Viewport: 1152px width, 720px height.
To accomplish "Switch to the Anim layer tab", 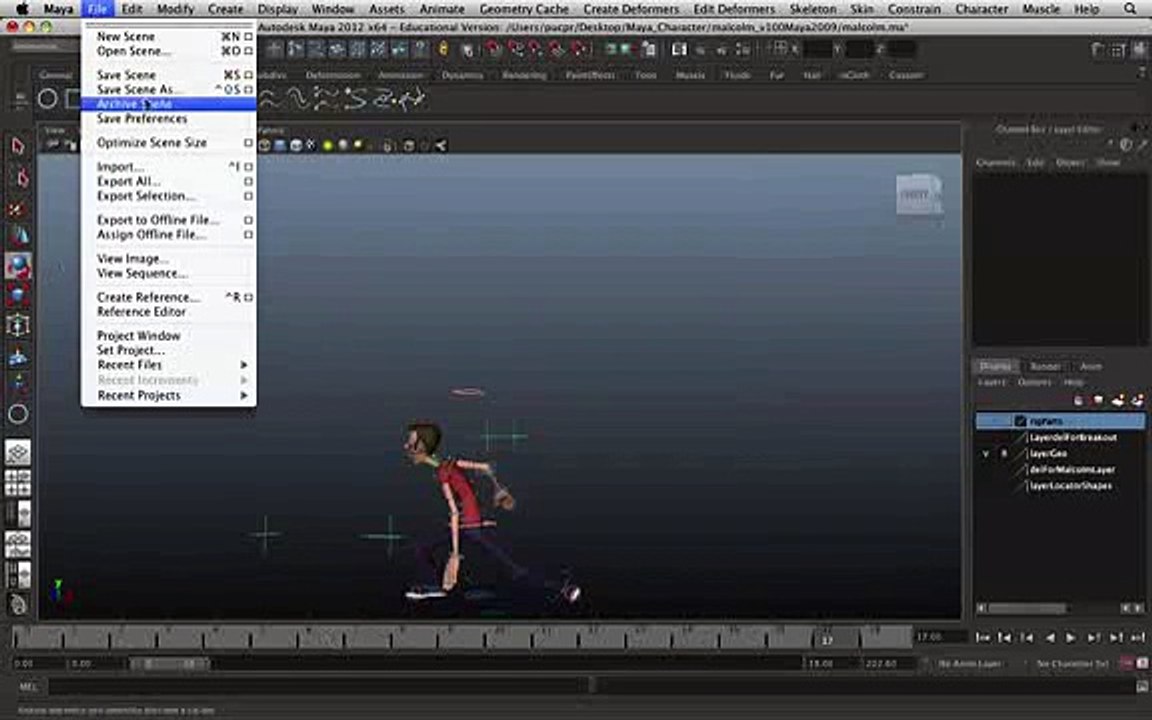I will tap(1090, 367).
